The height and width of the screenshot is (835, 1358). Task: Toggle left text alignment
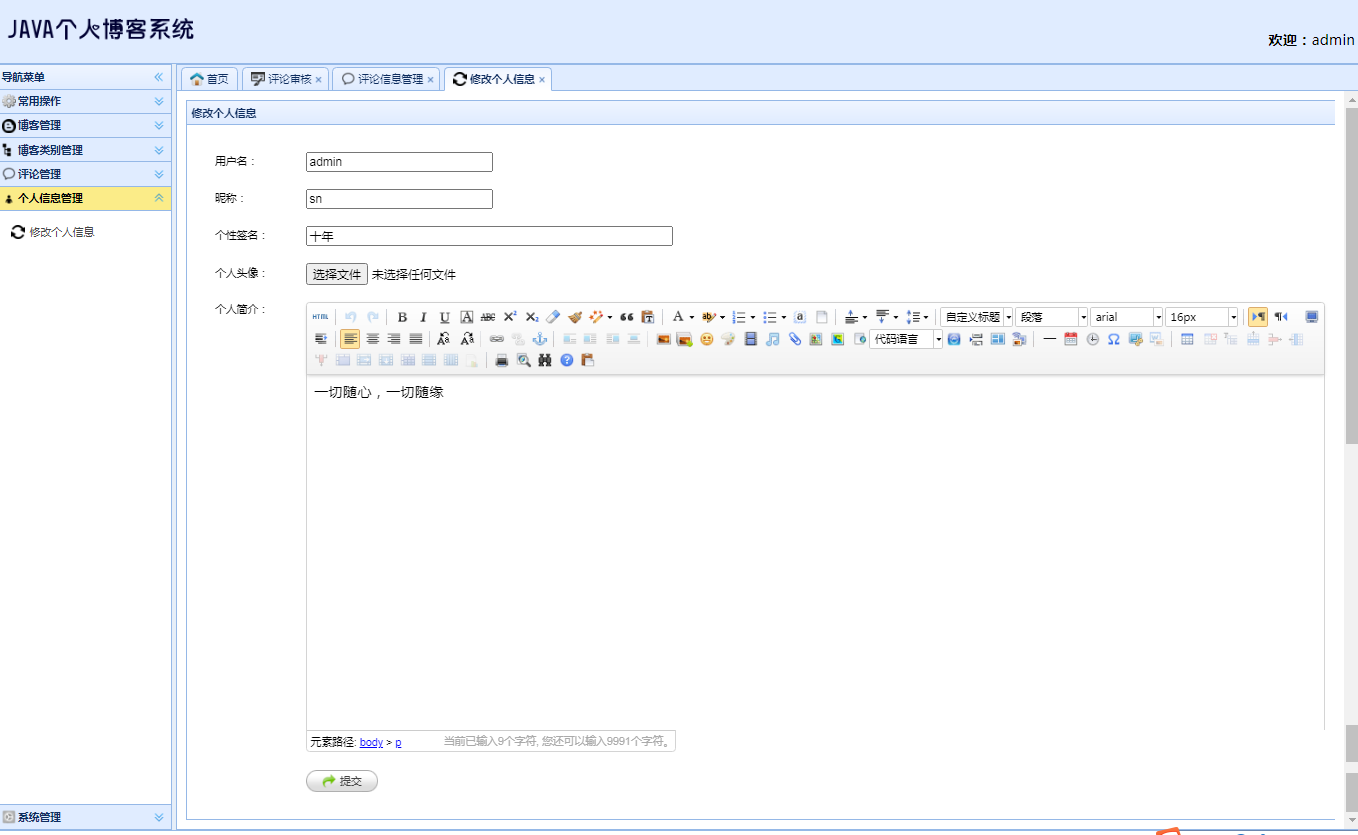(350, 339)
